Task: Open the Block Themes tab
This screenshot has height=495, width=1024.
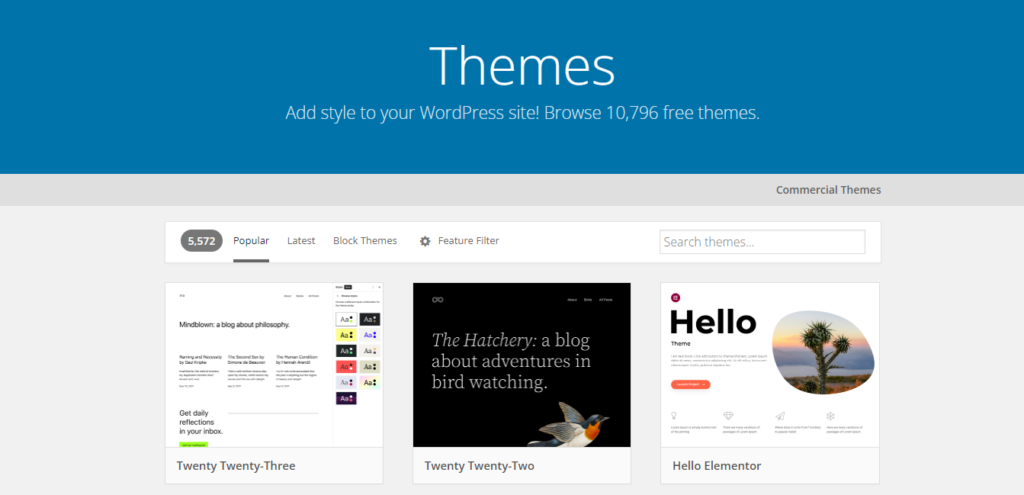Action: [x=365, y=241]
